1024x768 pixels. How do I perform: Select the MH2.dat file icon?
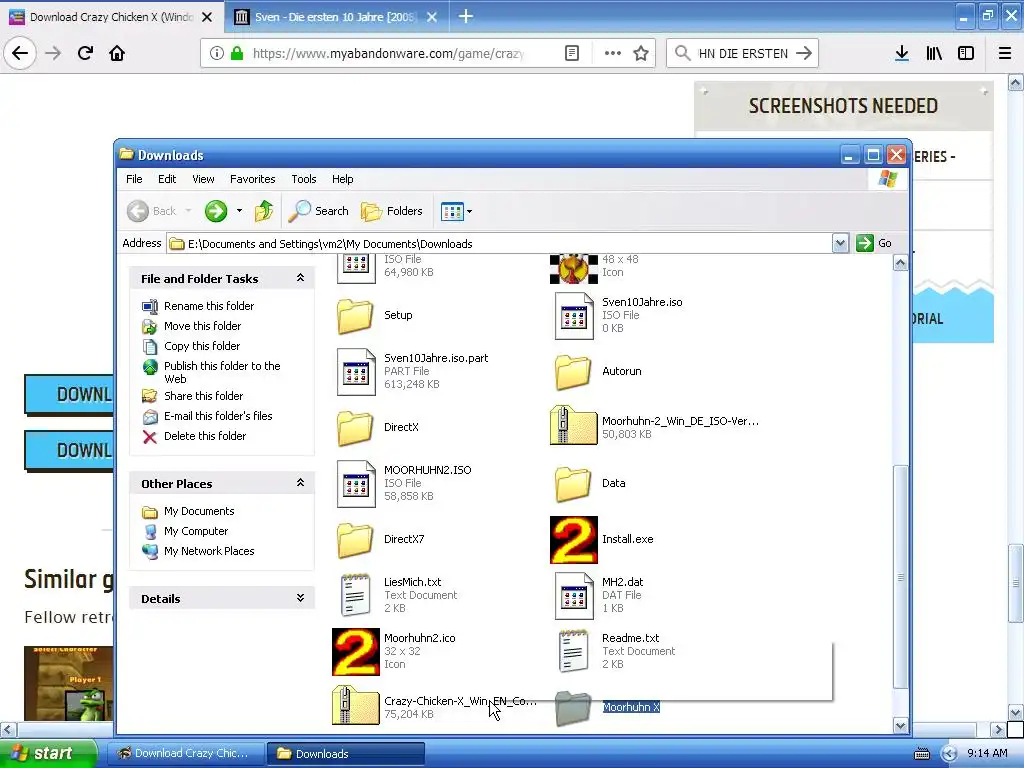pyautogui.click(x=574, y=596)
